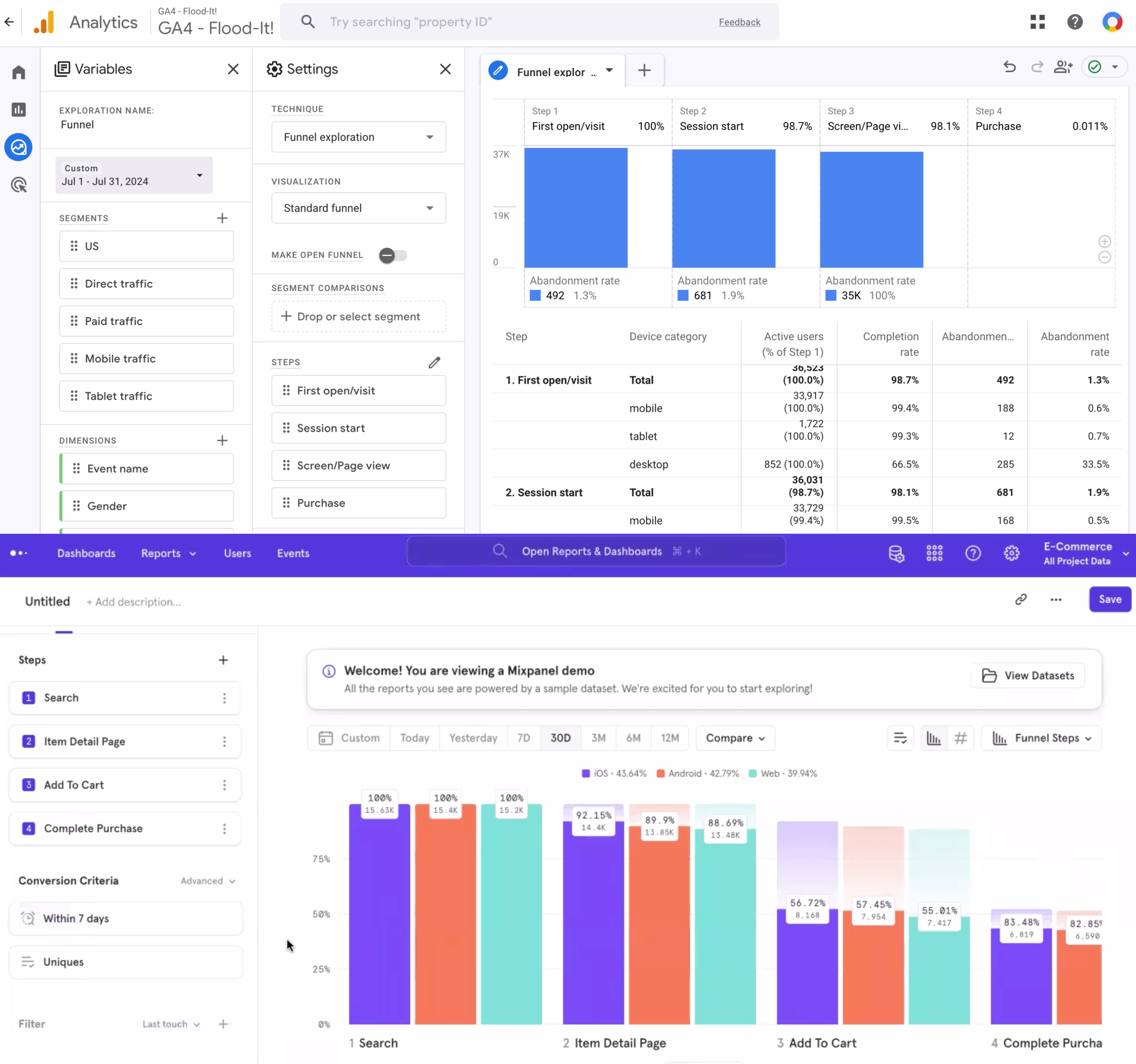Select the Uniques counting option

(126, 962)
